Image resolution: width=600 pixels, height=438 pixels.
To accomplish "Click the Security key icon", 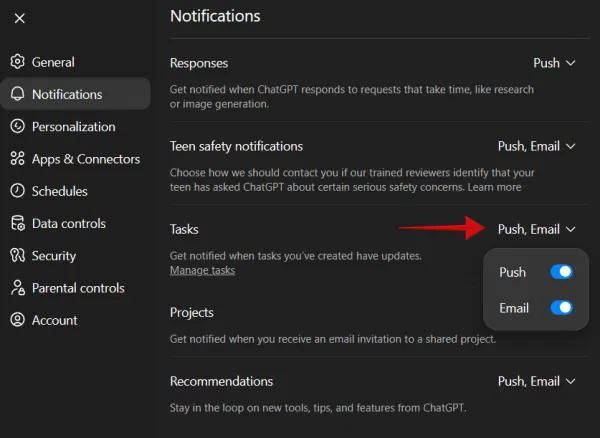I will pos(17,256).
